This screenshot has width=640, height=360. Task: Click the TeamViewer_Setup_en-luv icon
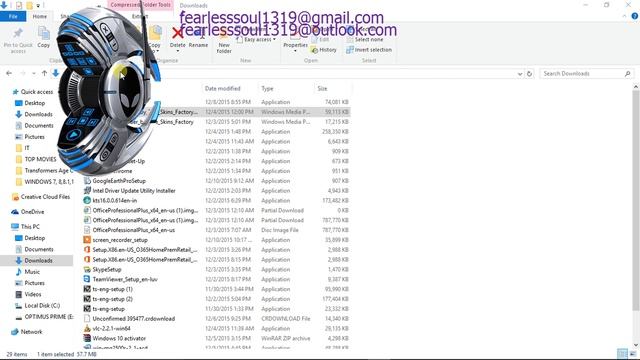[87, 279]
